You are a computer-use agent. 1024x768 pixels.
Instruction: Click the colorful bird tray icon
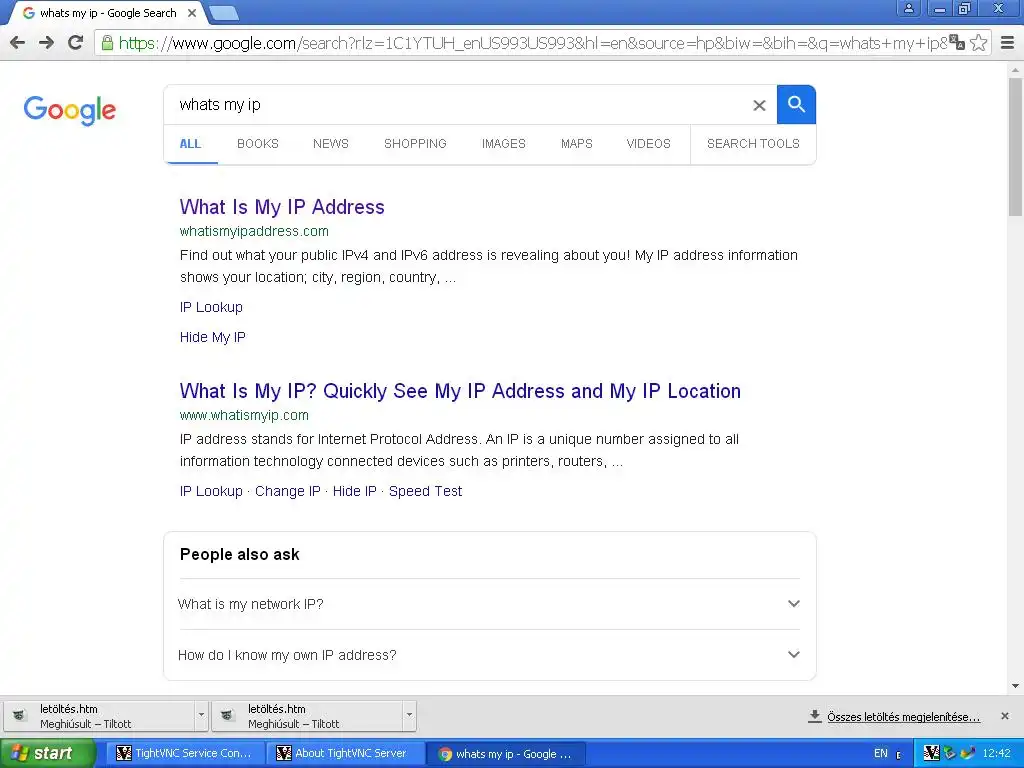[x=968, y=753]
